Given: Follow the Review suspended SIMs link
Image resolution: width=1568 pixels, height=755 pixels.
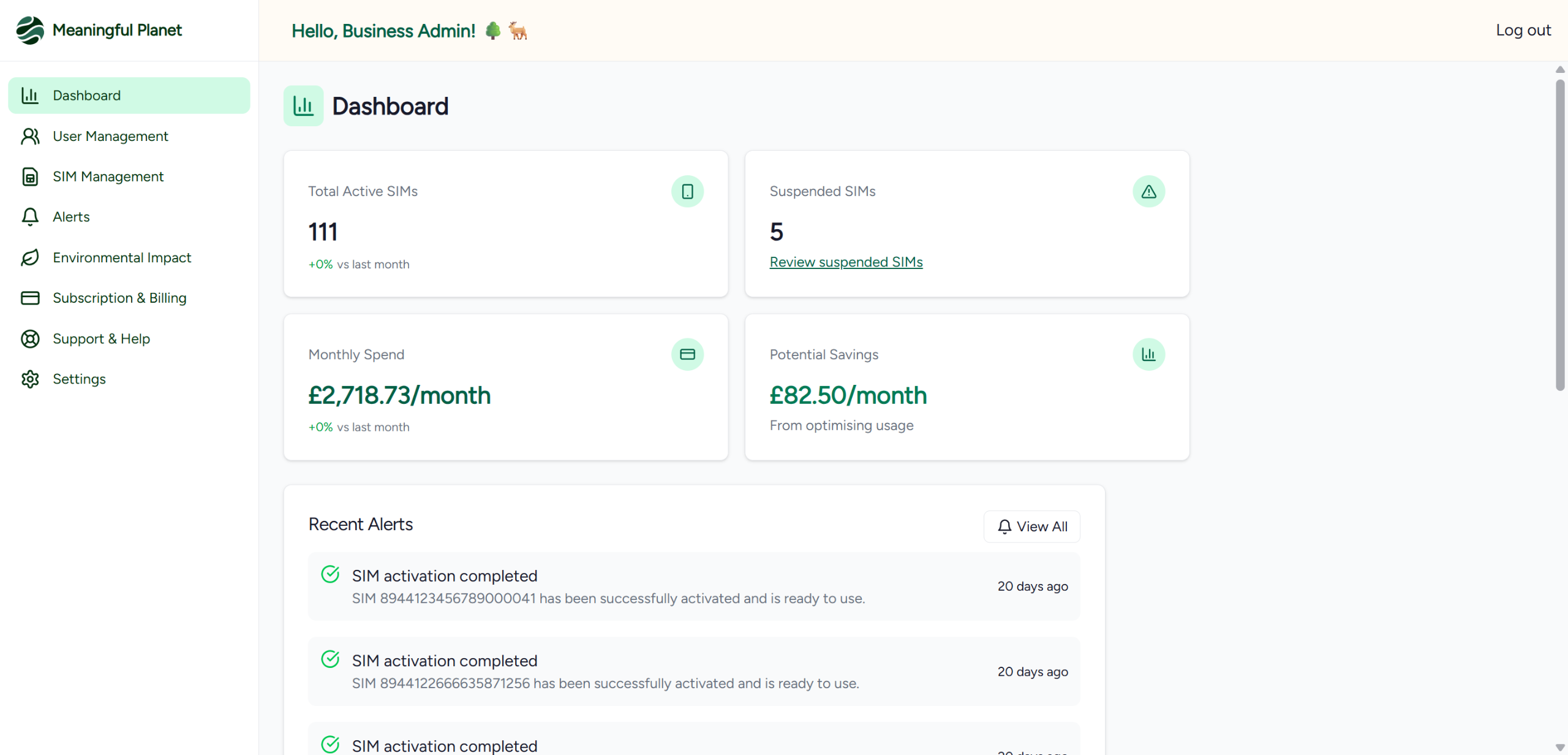Looking at the screenshot, I should [x=846, y=262].
